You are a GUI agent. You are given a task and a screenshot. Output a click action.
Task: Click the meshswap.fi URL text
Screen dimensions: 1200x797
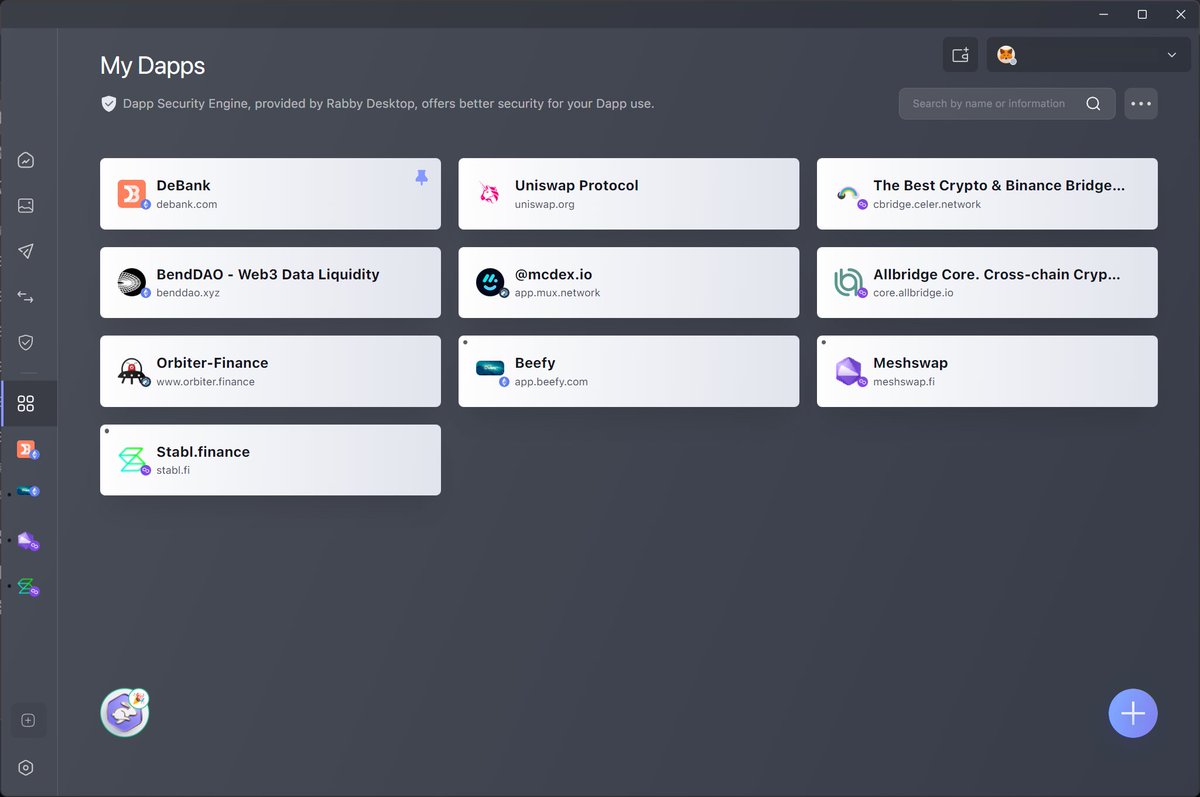coord(904,382)
